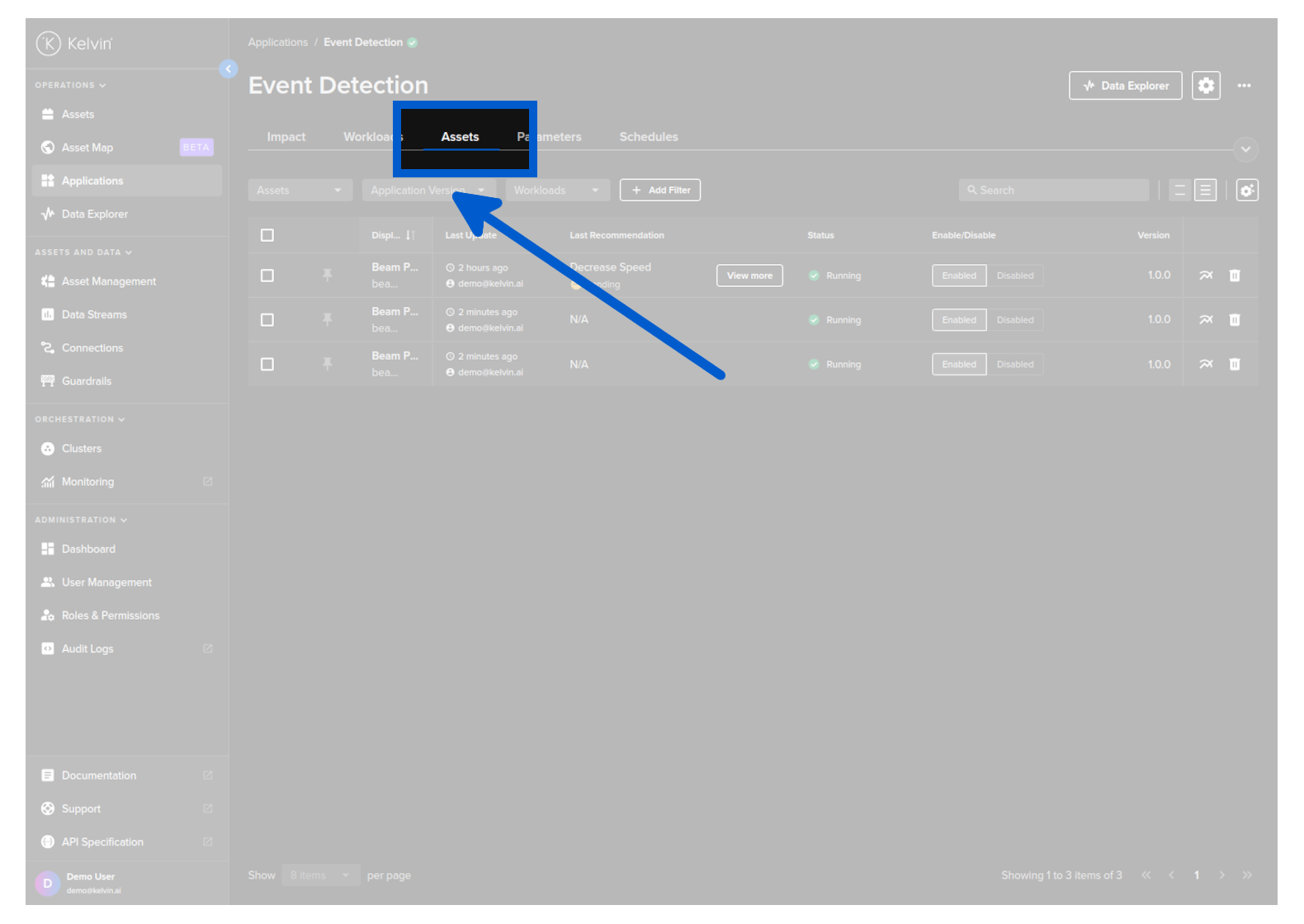Click the Add Filter button
This screenshot has width=1304, height=924.
pos(660,191)
